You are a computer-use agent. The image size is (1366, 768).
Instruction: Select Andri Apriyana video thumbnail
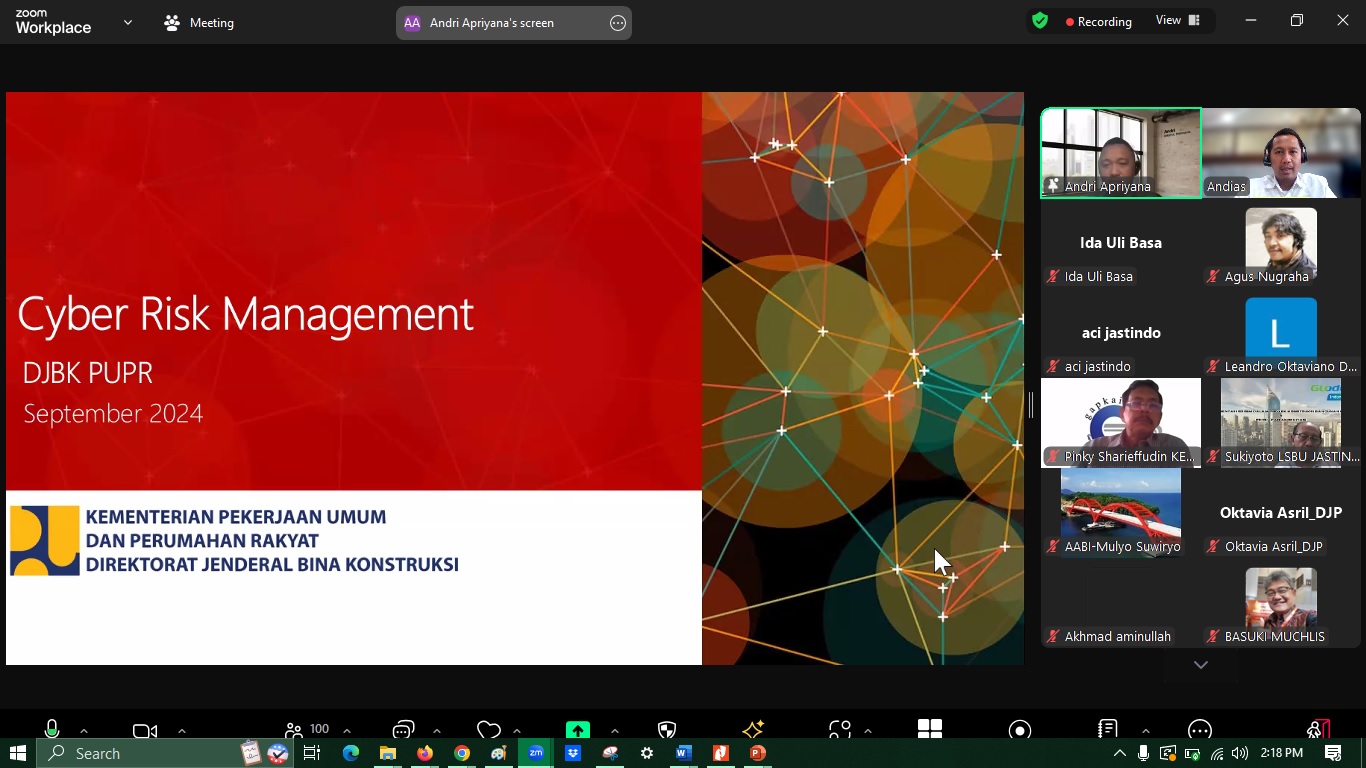pyautogui.click(x=1121, y=153)
